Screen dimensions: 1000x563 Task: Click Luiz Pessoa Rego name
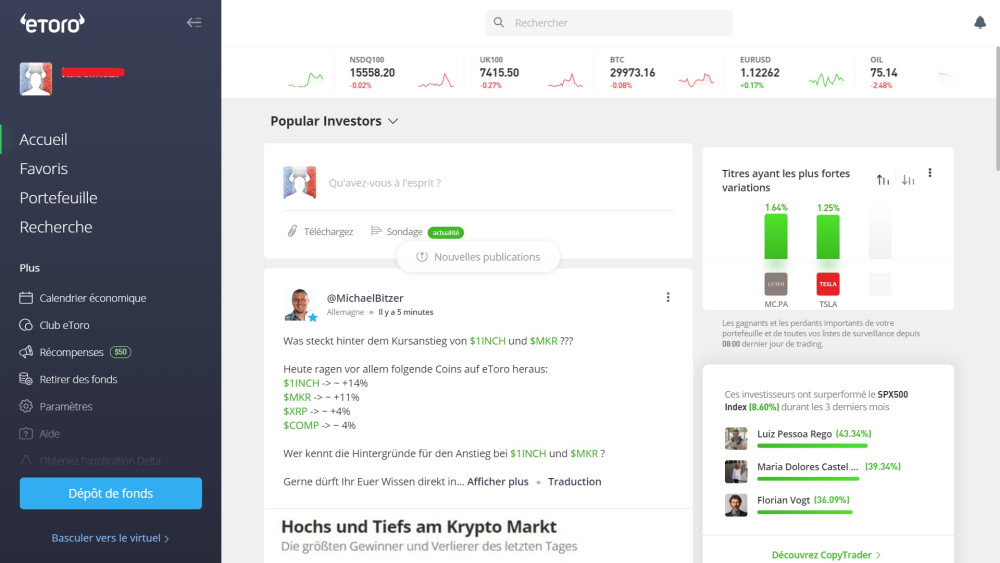coord(795,434)
